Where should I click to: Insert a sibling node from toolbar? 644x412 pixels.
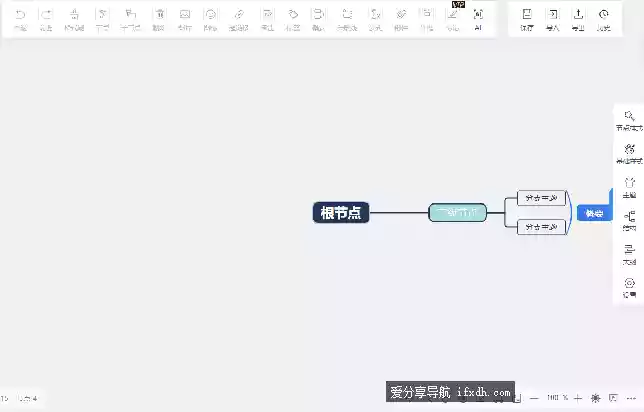(x=102, y=19)
